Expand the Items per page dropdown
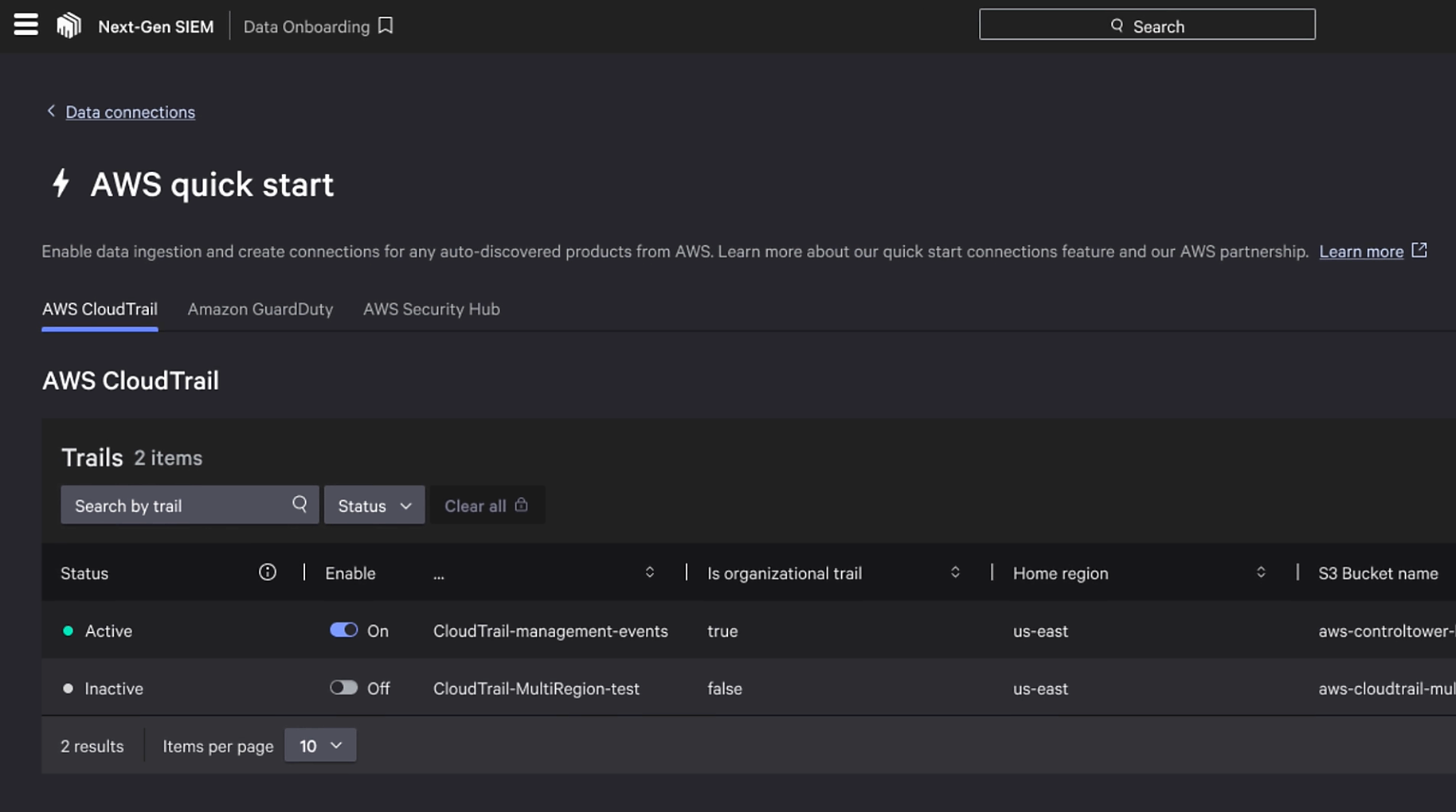1456x812 pixels. pos(320,746)
